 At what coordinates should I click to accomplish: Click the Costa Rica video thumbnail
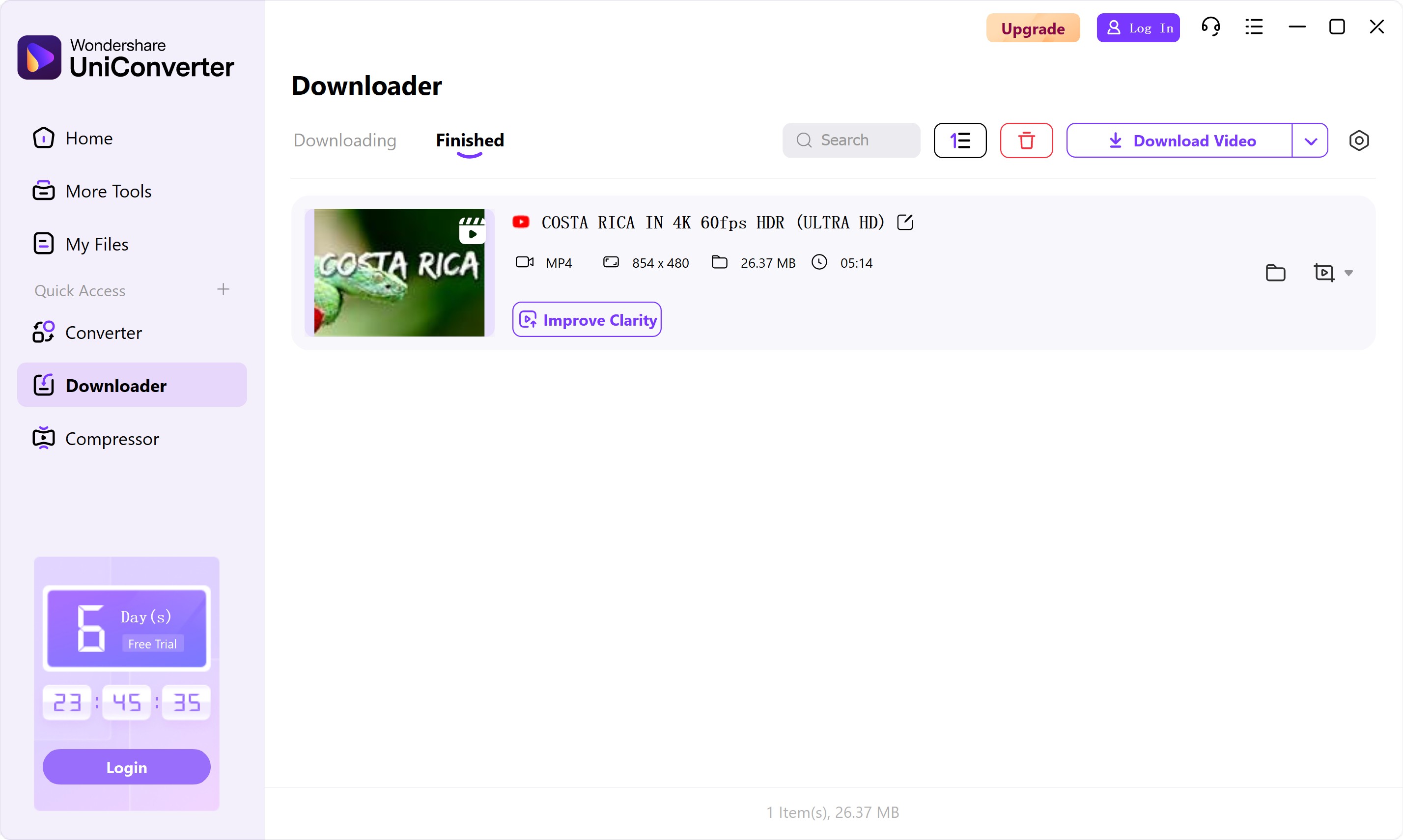(400, 272)
